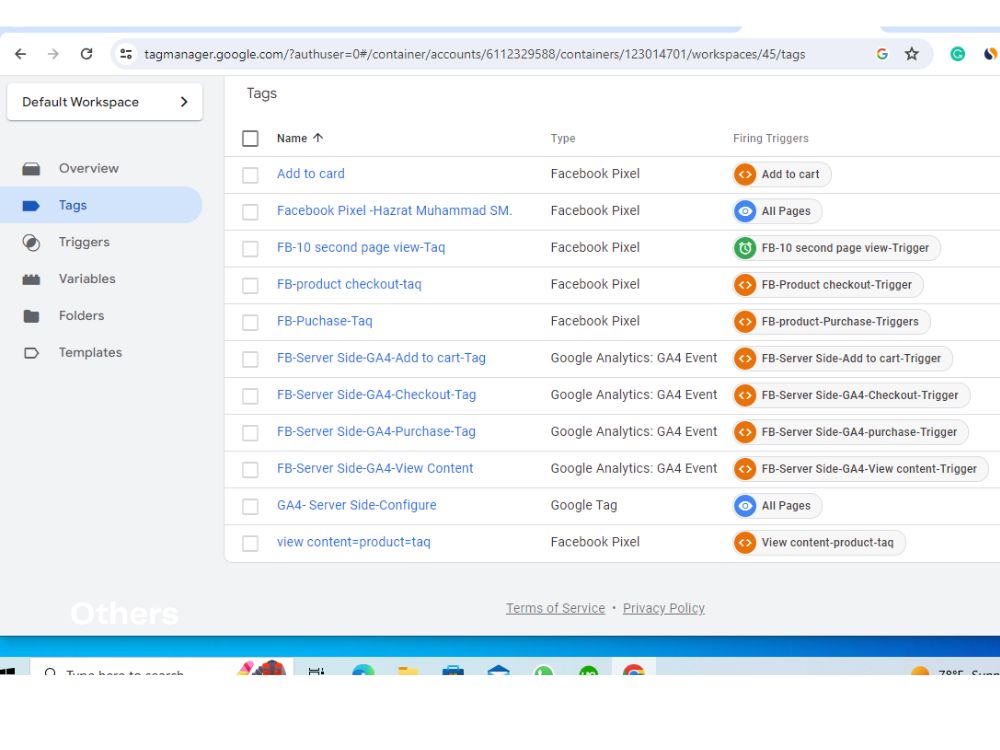Open site information icon in address bar
Viewport: 1000px width, 750px height.
click(126, 54)
